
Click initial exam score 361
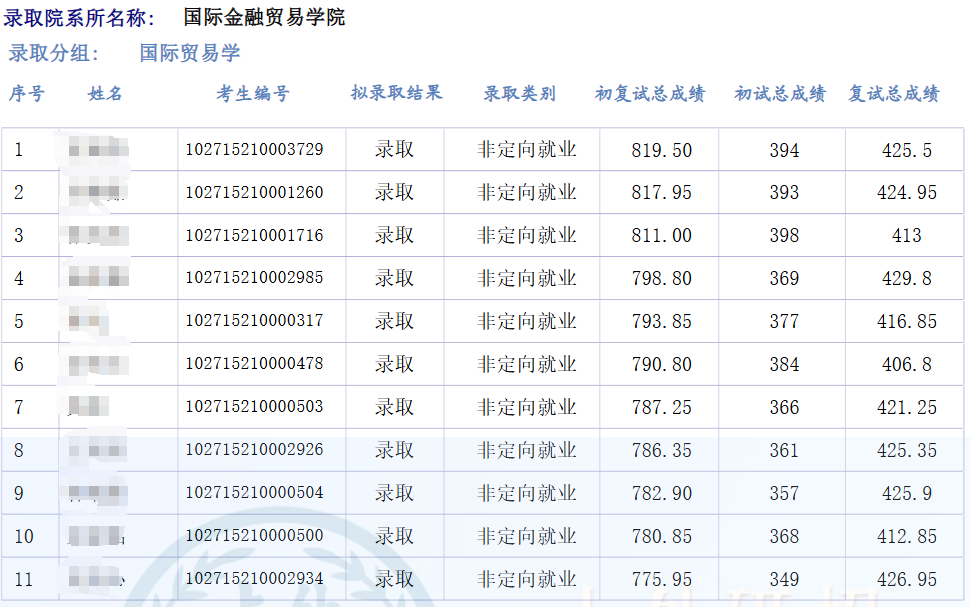pyautogui.click(x=784, y=450)
